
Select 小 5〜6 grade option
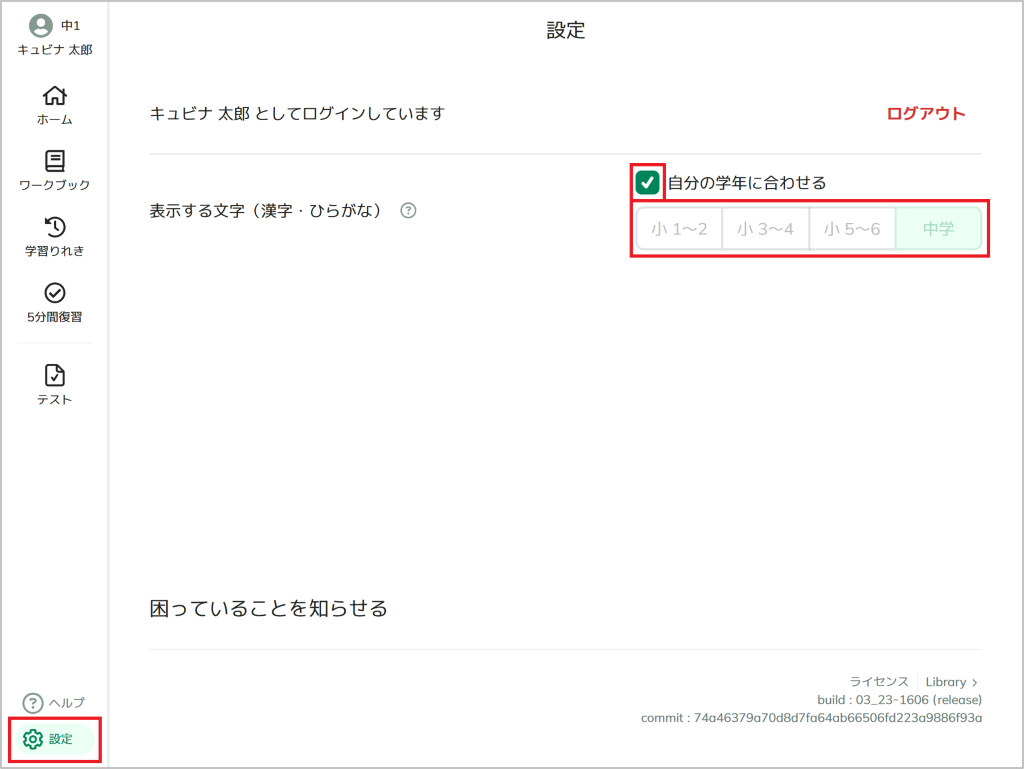[x=852, y=229]
